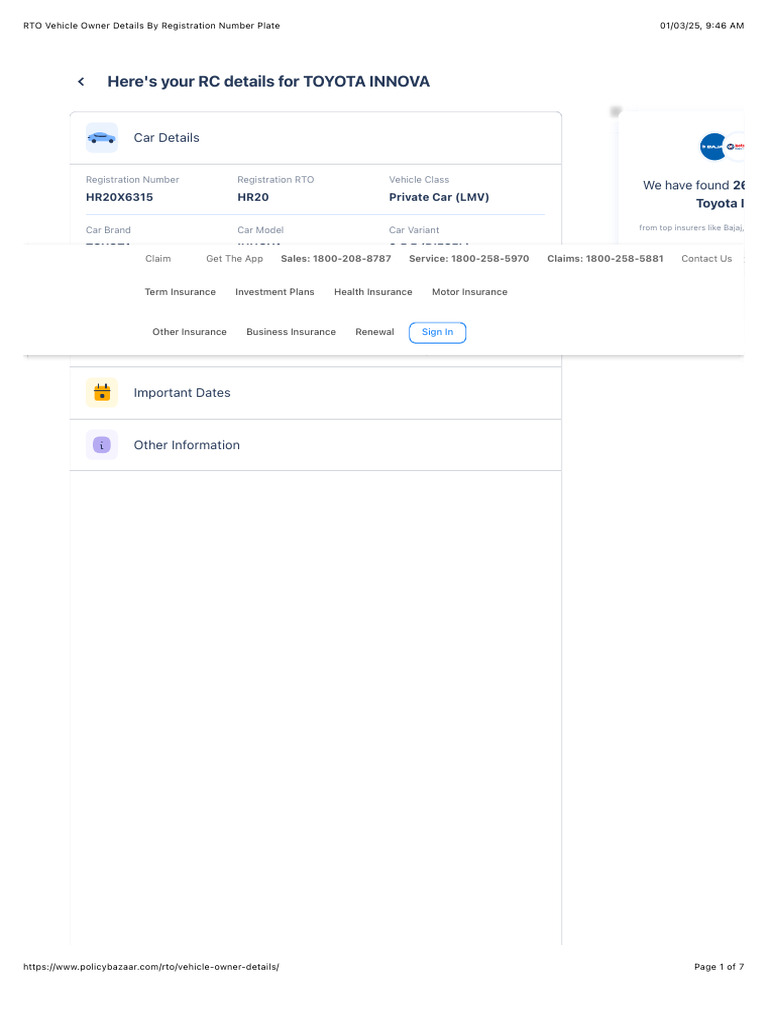Call Sales number 1800-208-8787
The width and height of the screenshot is (768, 1024).
click(336, 259)
